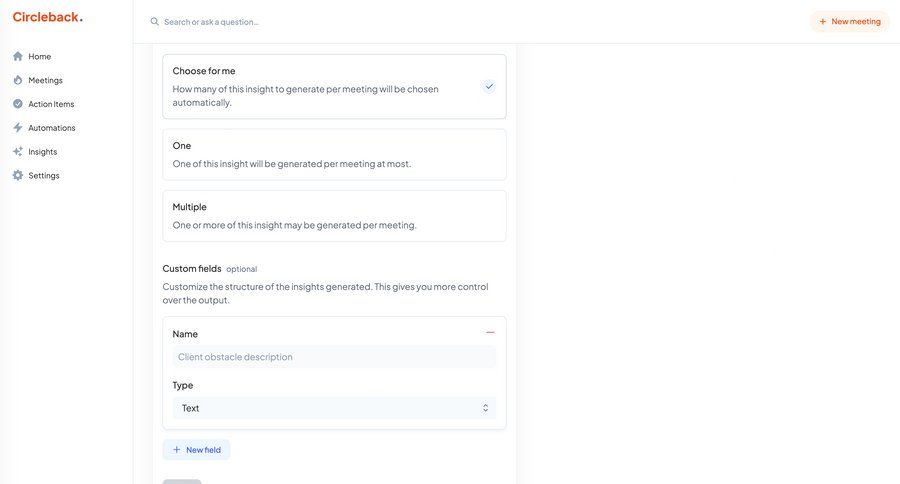
Task: Go to Automations in the sidebar
Action: 52,128
